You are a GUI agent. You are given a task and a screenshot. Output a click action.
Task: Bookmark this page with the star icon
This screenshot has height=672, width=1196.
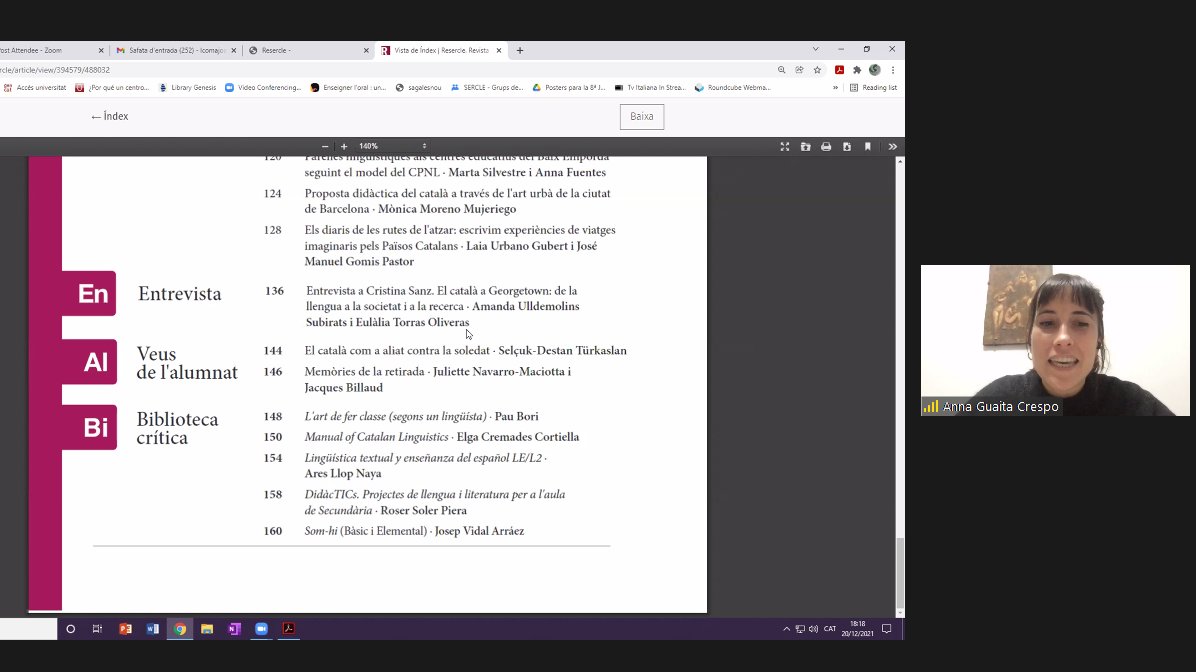[818, 70]
